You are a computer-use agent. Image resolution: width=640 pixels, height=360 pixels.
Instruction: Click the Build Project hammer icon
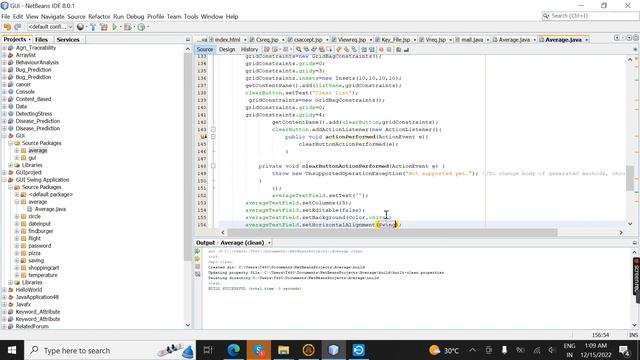pyautogui.click(x=93, y=27)
